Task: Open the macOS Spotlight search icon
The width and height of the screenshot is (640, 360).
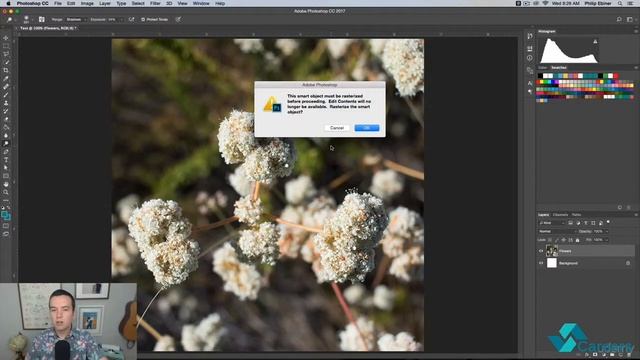Action: pyautogui.click(x=620, y=3)
